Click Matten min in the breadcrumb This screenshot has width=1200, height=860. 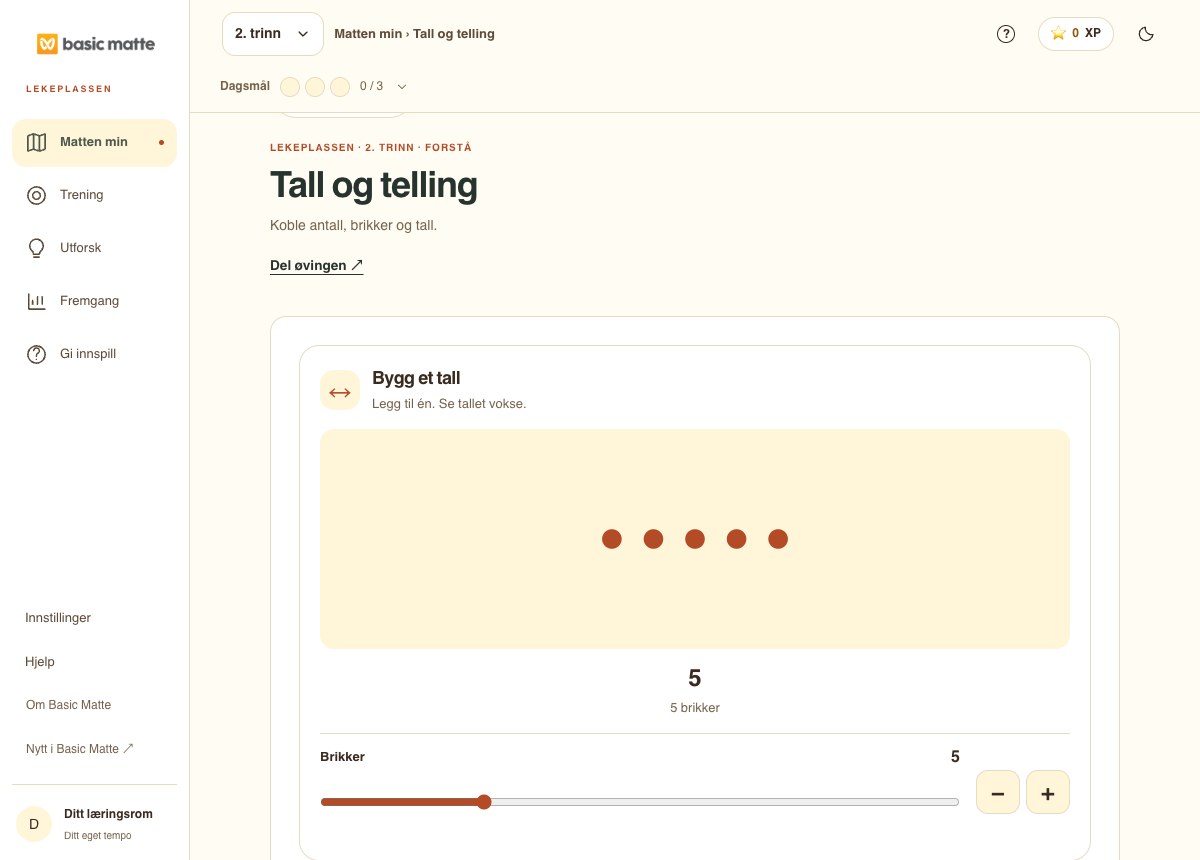(x=368, y=34)
